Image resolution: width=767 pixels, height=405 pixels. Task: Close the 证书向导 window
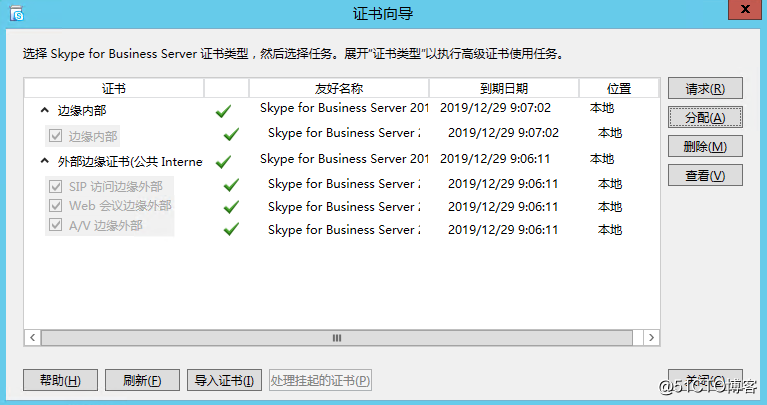[x=744, y=9]
